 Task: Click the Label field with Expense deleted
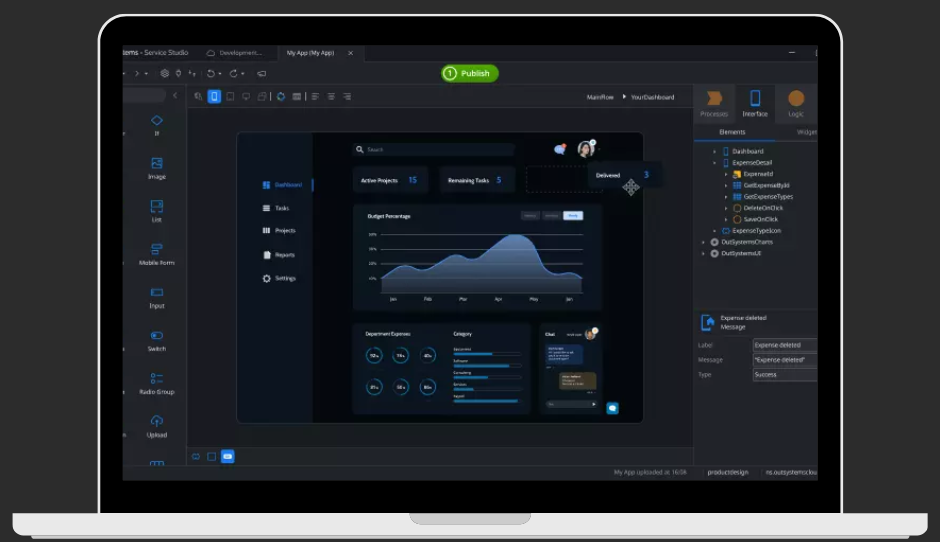[x=784, y=345]
